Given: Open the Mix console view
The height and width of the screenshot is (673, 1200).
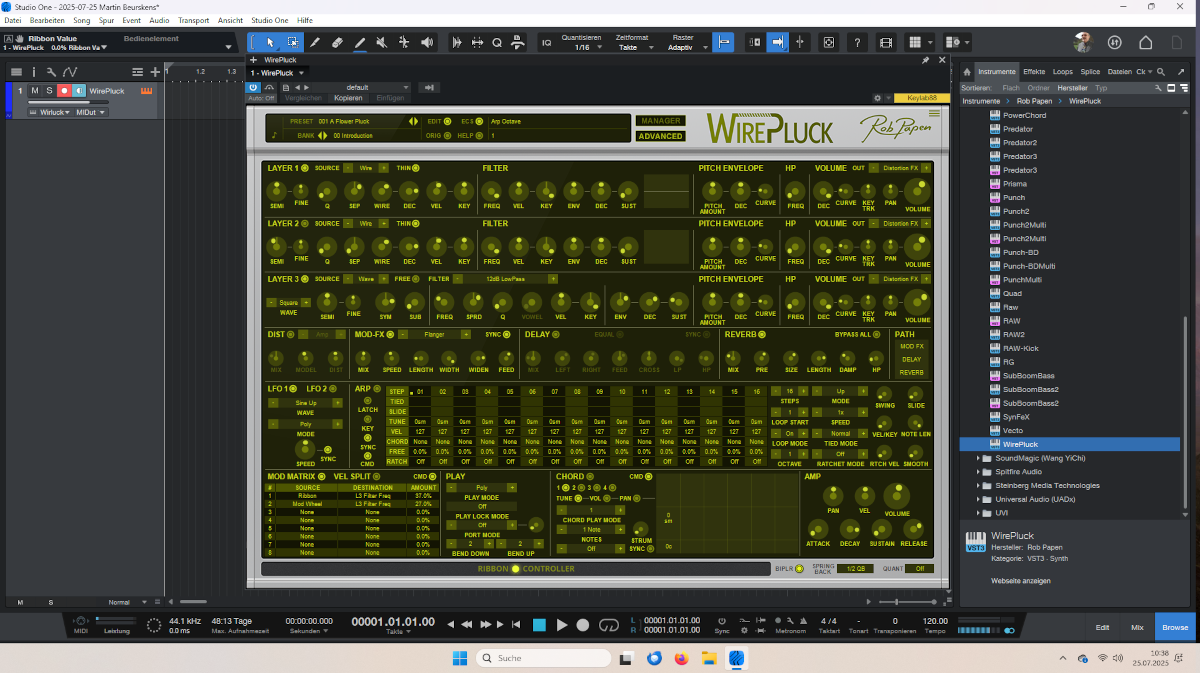Looking at the screenshot, I should [1137, 627].
